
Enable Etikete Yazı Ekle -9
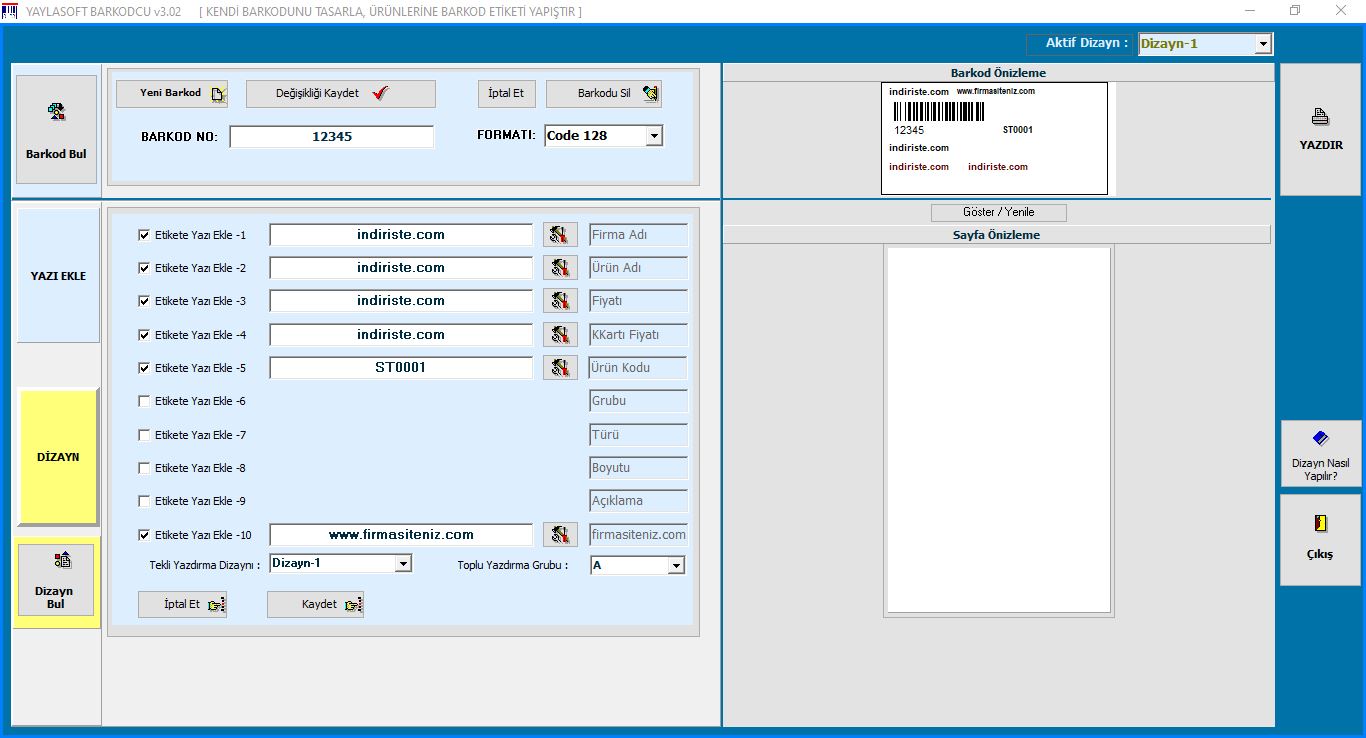click(144, 501)
